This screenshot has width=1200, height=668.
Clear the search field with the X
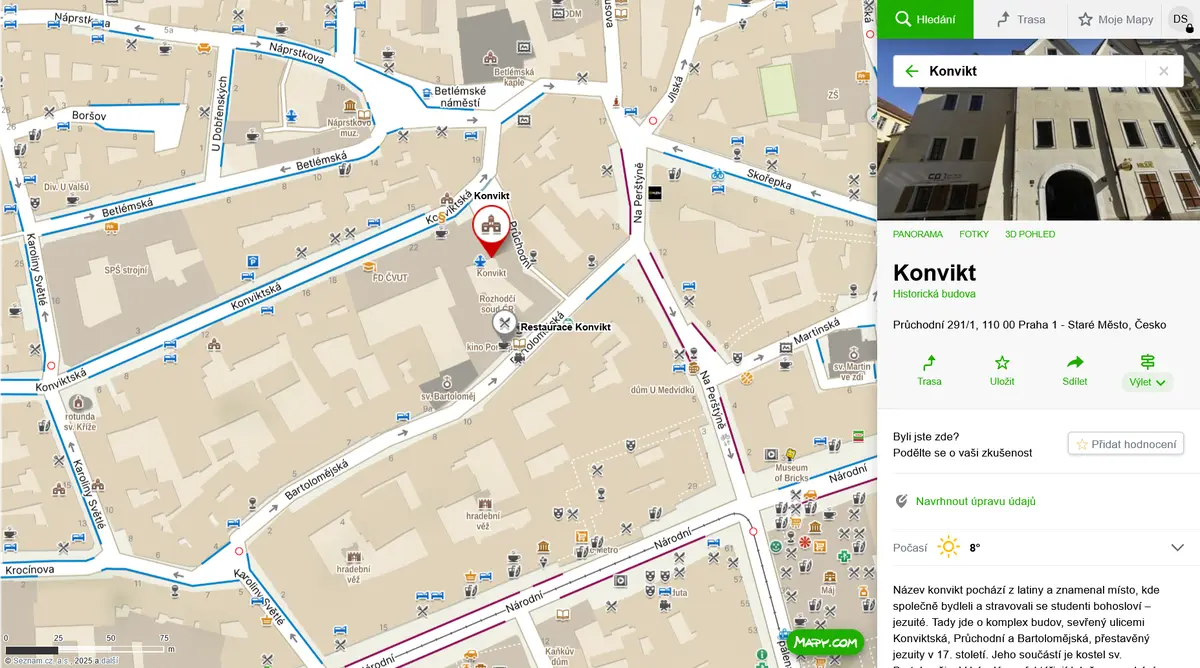click(1163, 71)
